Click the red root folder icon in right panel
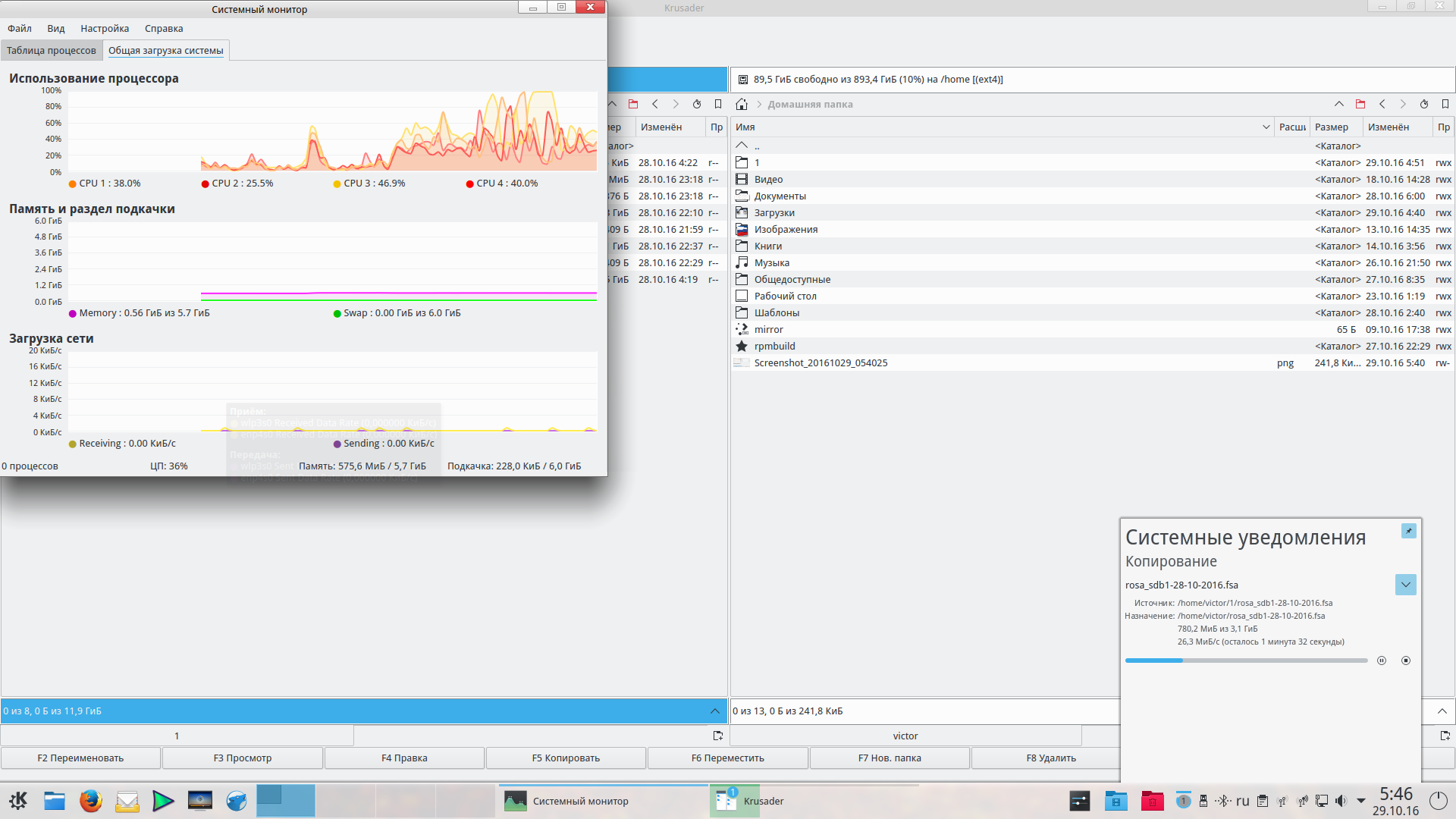Screen dimensions: 1456x819 [x=1360, y=104]
